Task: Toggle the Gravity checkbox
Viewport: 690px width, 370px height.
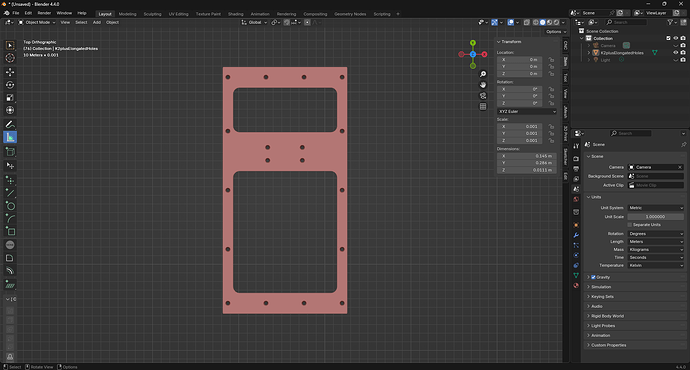Action: click(x=593, y=277)
